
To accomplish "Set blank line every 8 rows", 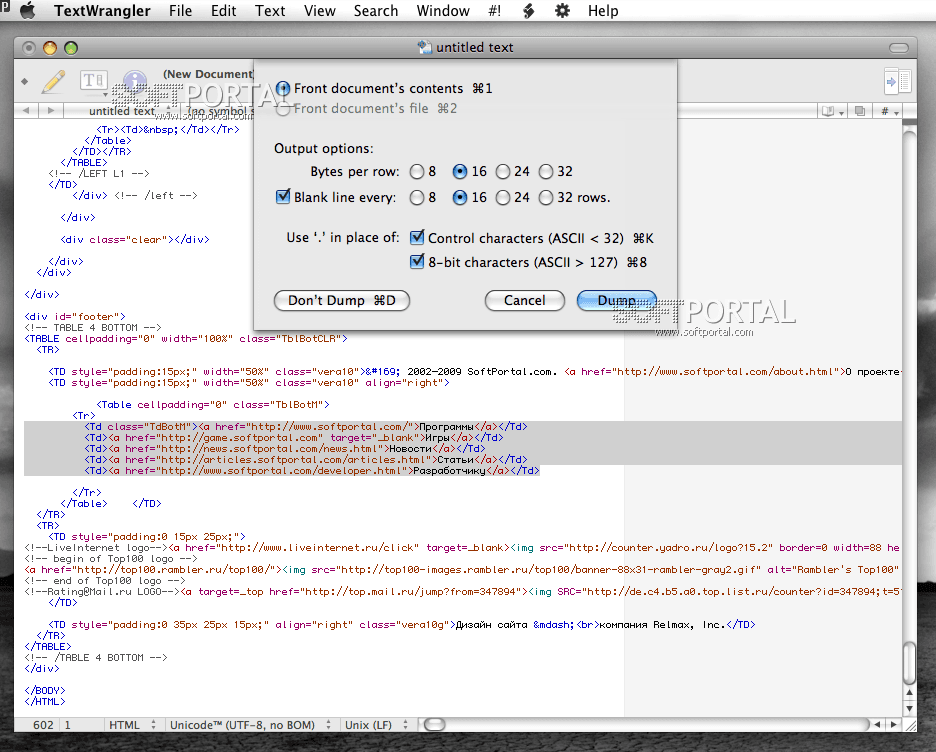I will click(x=417, y=198).
